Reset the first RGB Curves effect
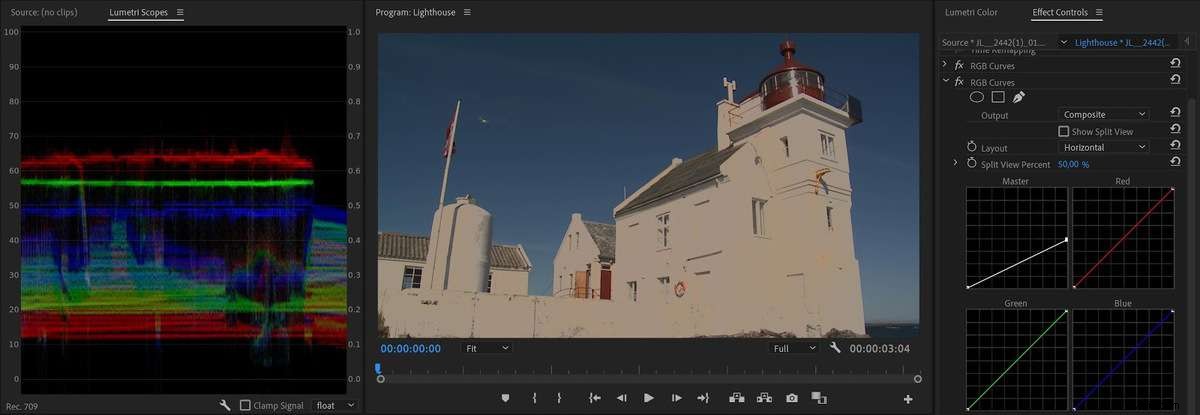 pos(1176,65)
